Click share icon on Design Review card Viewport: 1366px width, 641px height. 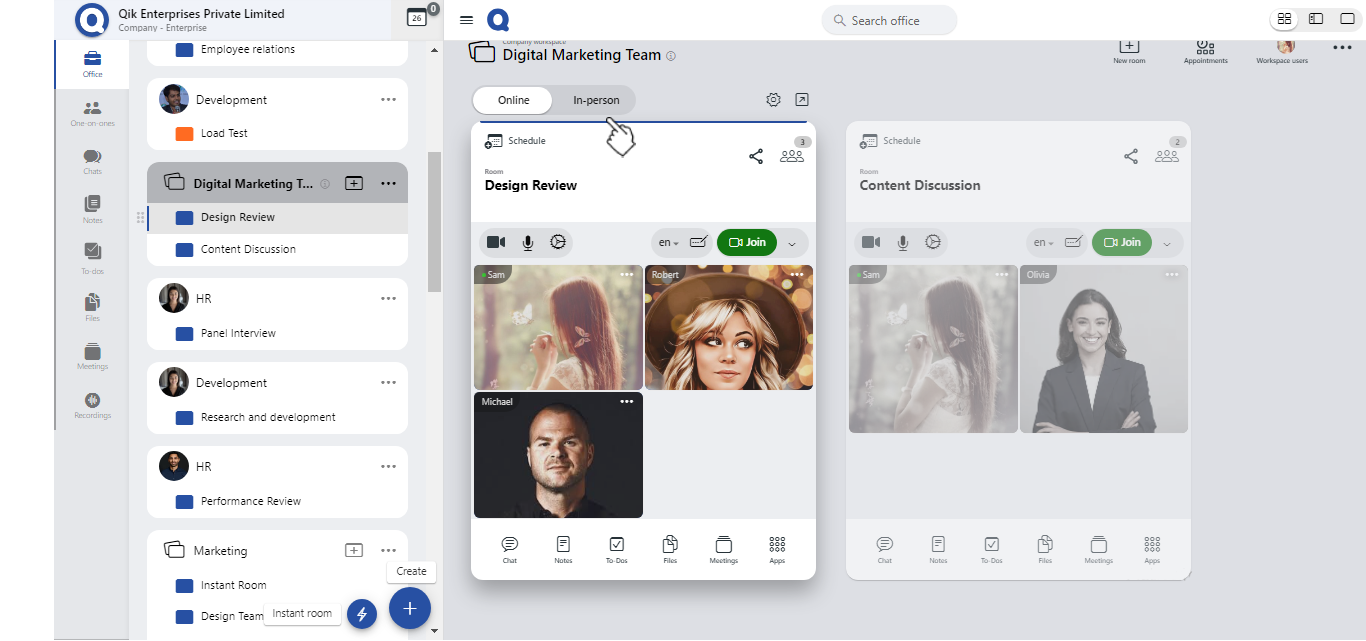click(756, 156)
